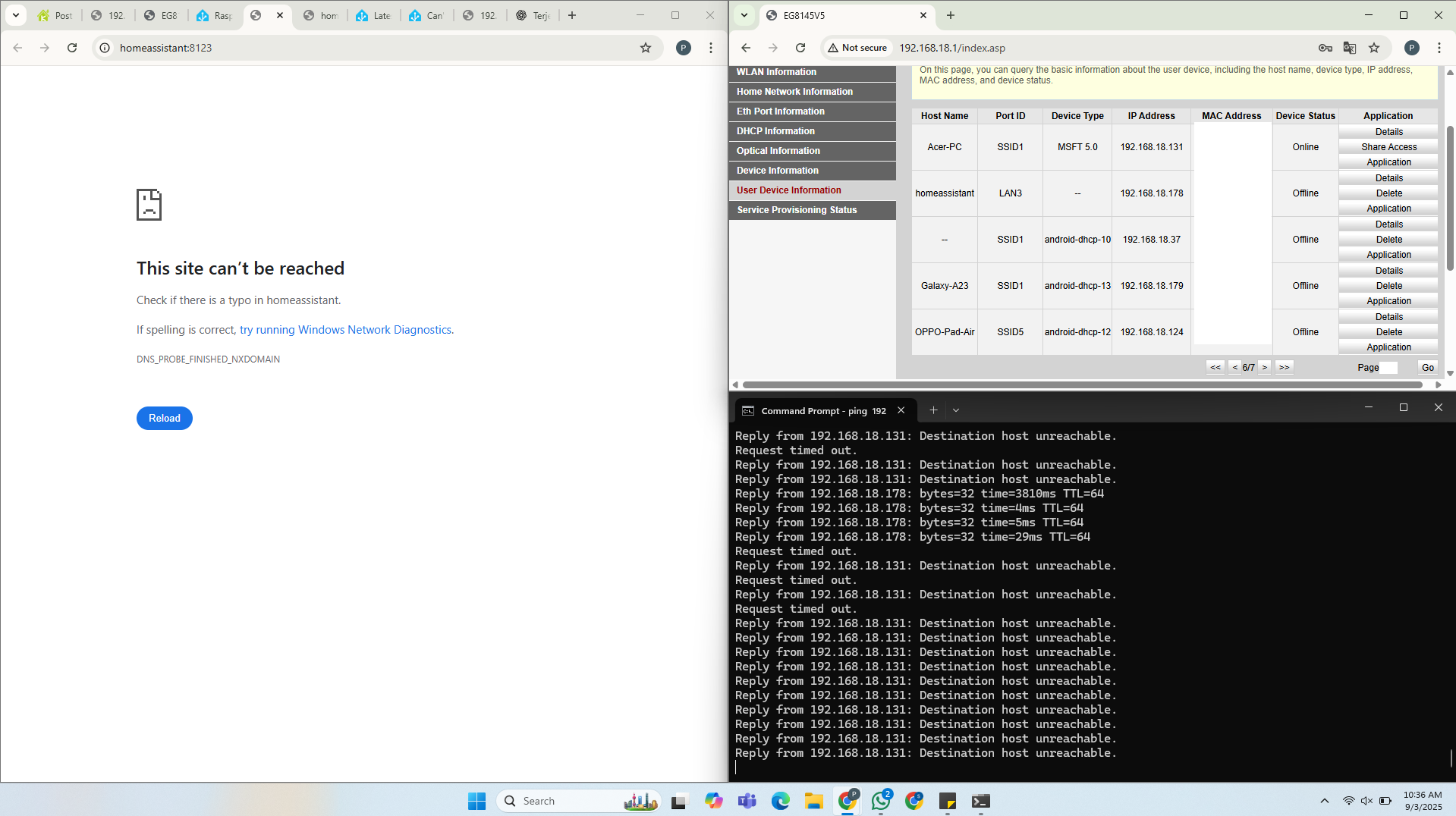Click Delete for the homeassistant device
Image resolution: width=1456 pixels, height=816 pixels.
point(1388,193)
